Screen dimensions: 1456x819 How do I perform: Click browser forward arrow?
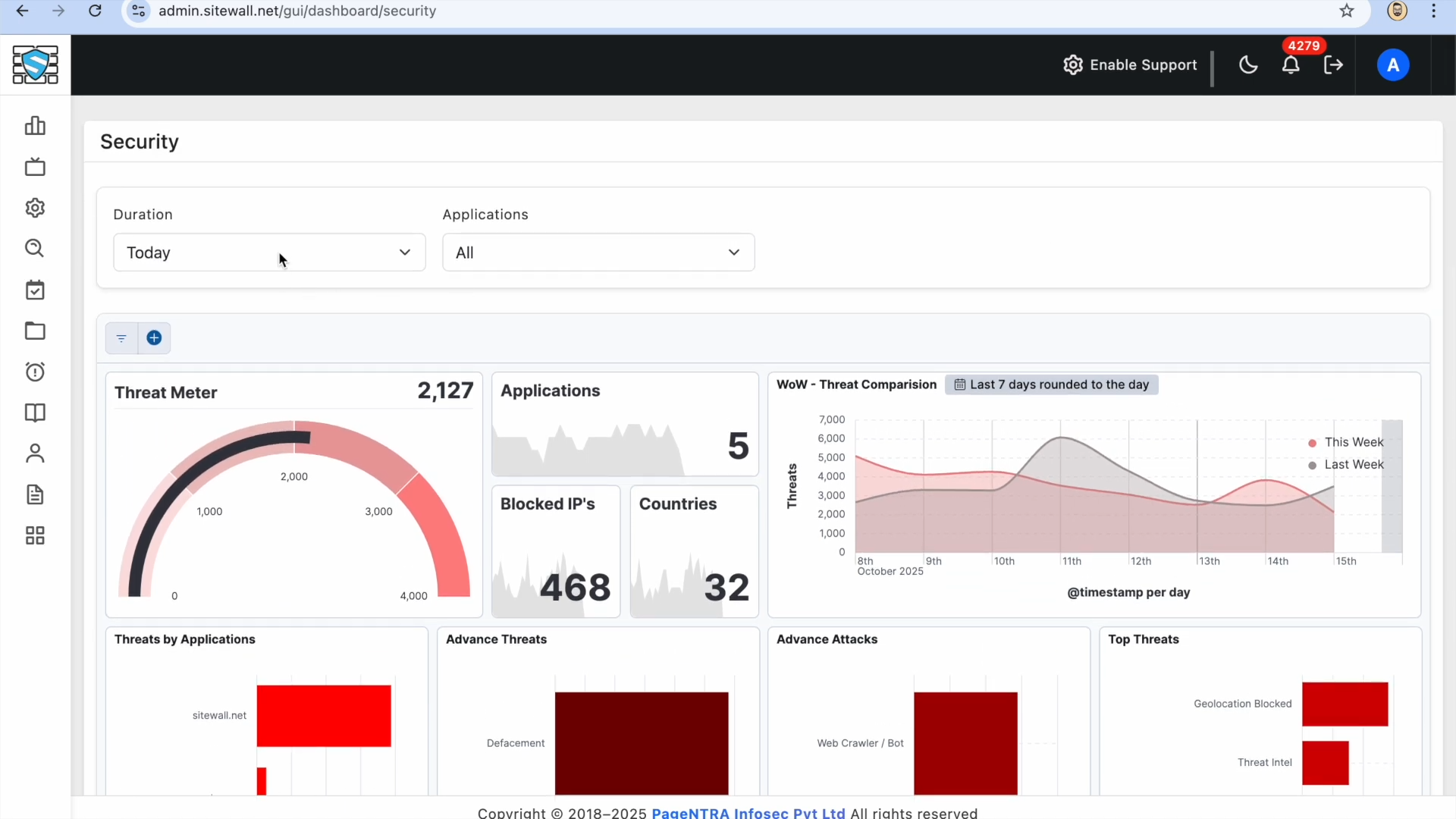(x=58, y=11)
